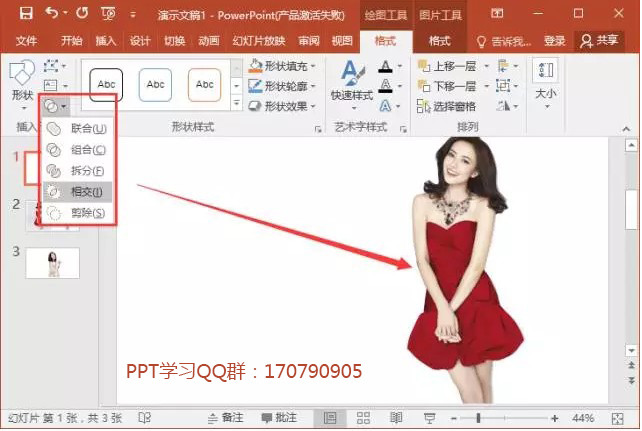Switch to the 插入 ribbon tab
Screen dimensions: 642x431
tap(106, 41)
